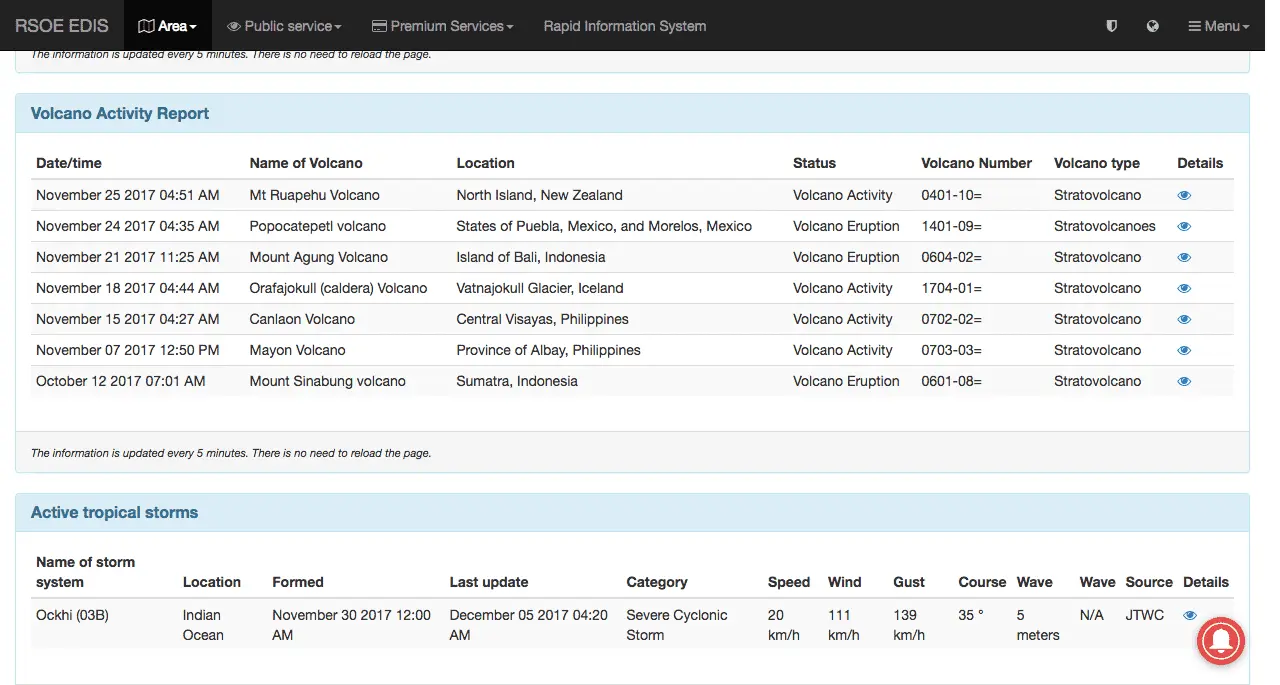
Task: Open details eye icon for Mt Ruapehu Volcano
Action: pyautogui.click(x=1184, y=195)
